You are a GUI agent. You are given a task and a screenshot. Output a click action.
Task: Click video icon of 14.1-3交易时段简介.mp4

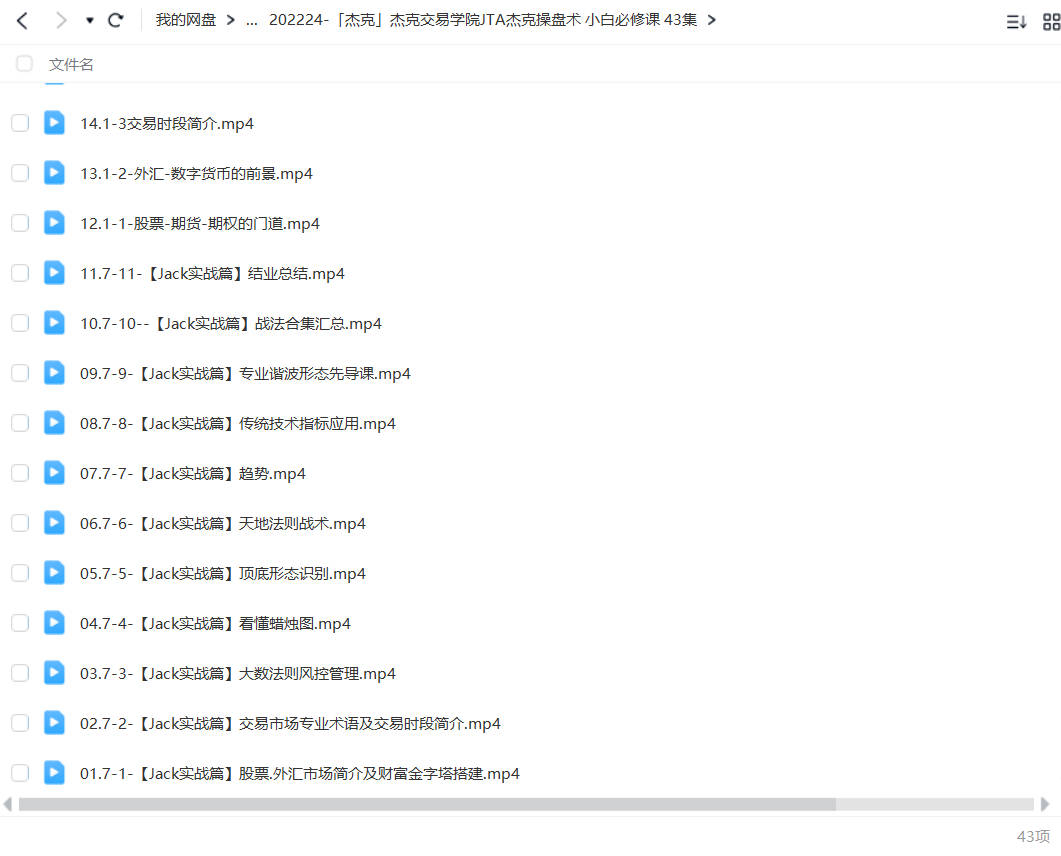click(x=54, y=122)
